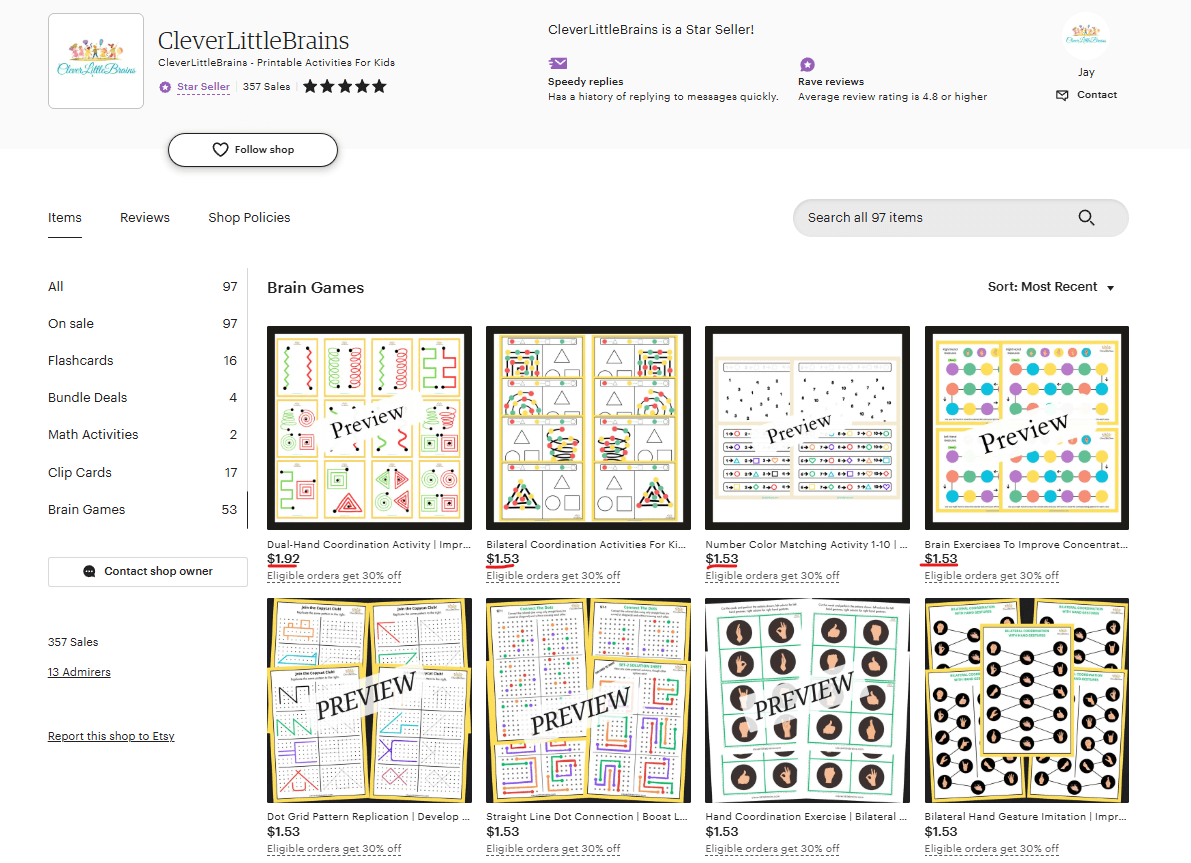Click the Rave reviews badge icon
1191x863 pixels.
[805, 63]
